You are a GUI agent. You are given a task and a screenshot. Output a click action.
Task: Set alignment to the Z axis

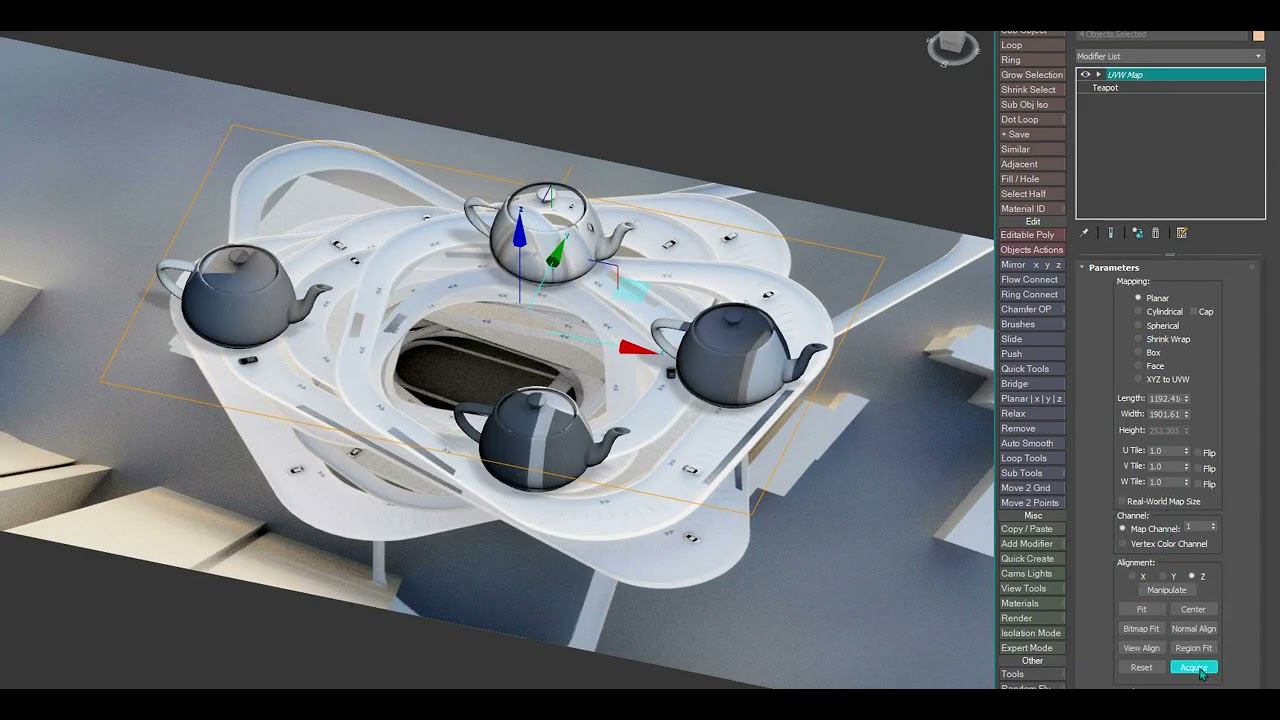coord(1192,576)
